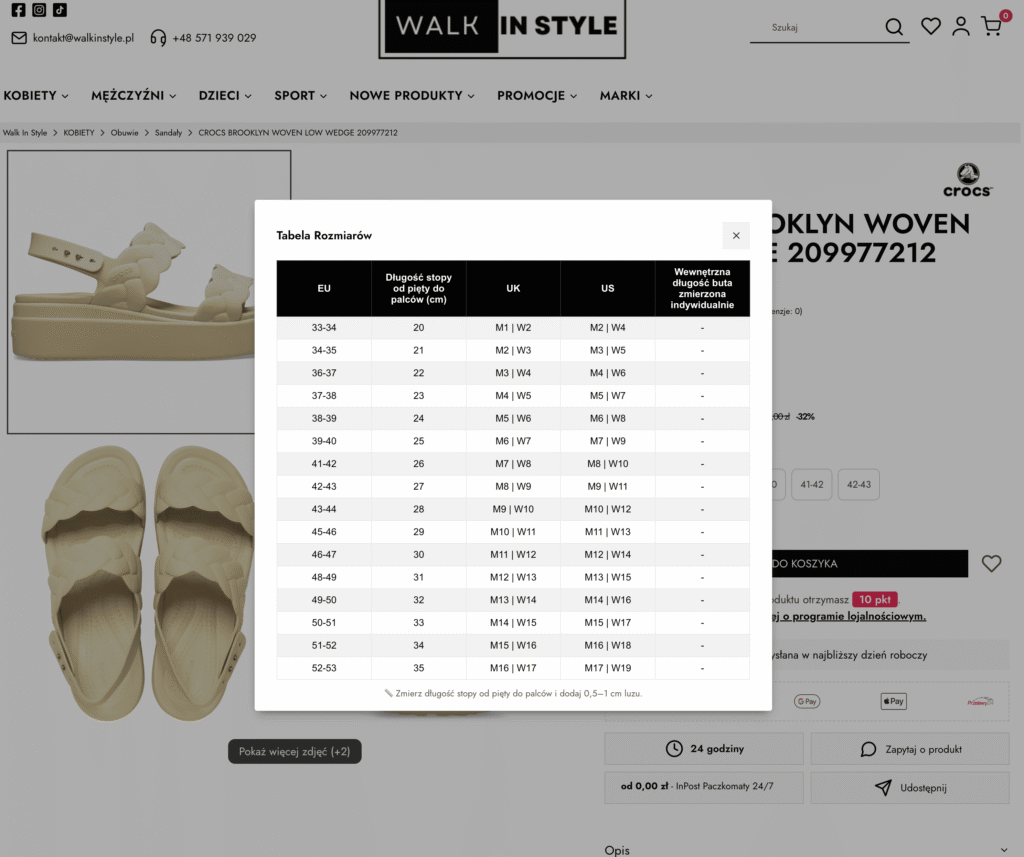This screenshot has height=857, width=1024.
Task: Expand the Opis section chevron
Action: coord(1004,850)
